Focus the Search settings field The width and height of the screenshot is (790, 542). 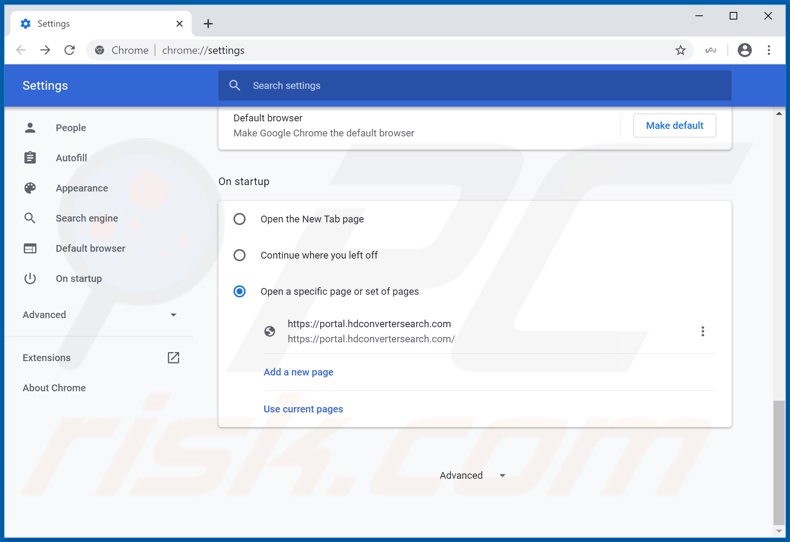click(475, 85)
